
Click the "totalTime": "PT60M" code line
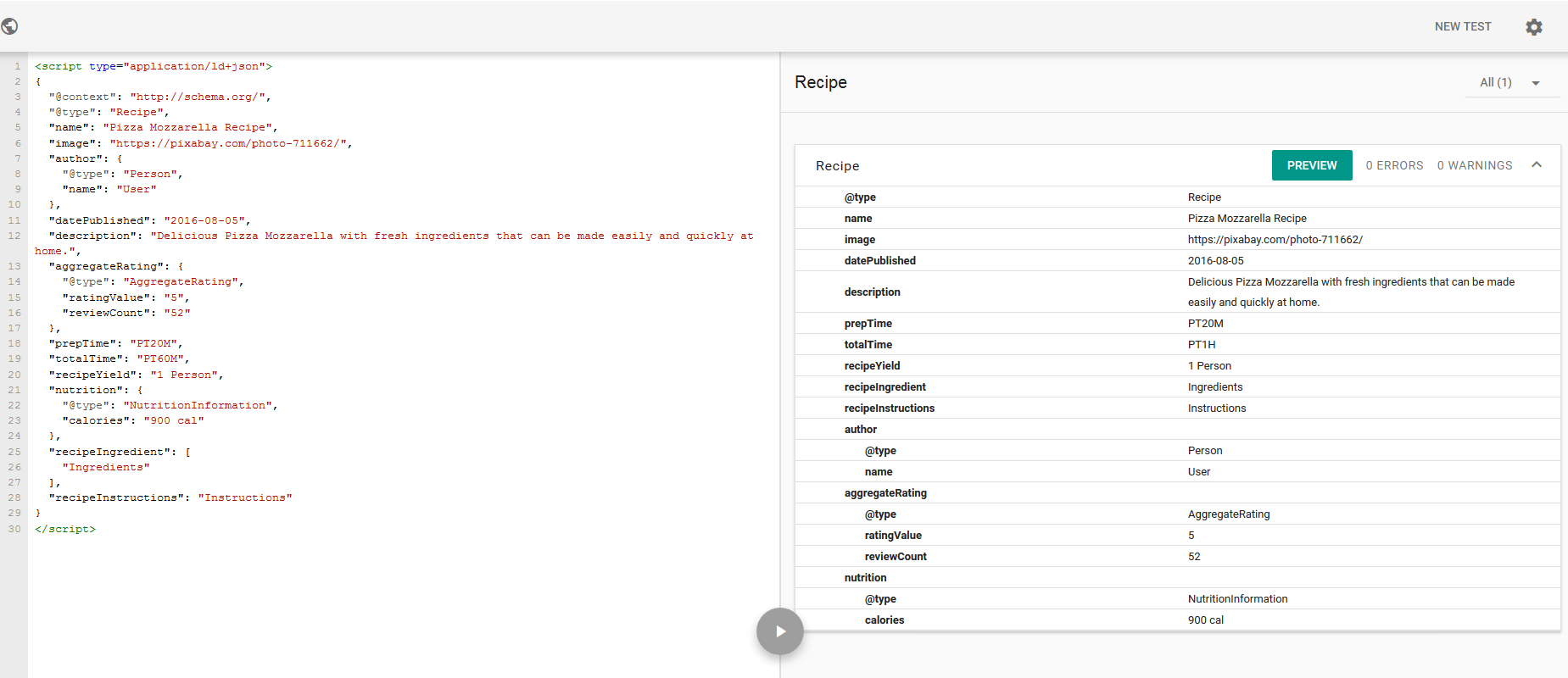119,358
